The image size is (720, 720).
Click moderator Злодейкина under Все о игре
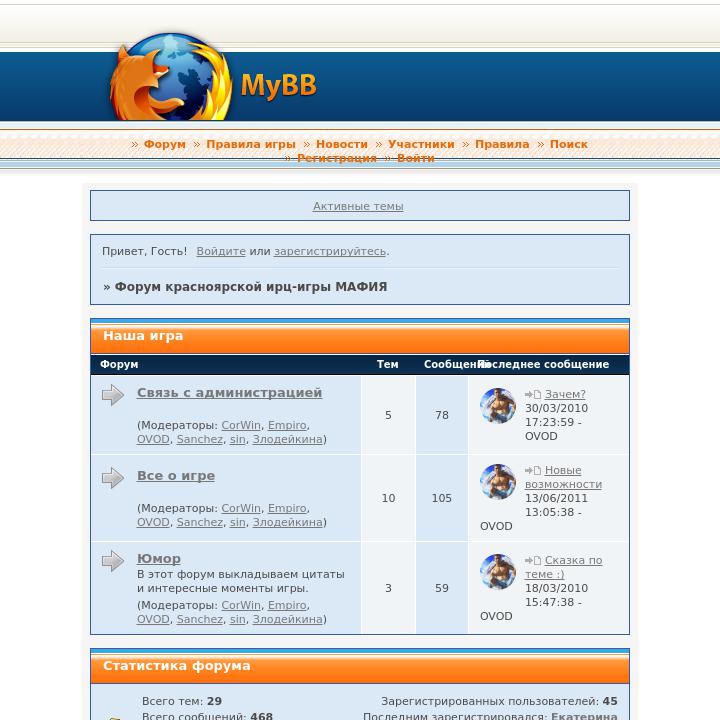click(x=287, y=522)
